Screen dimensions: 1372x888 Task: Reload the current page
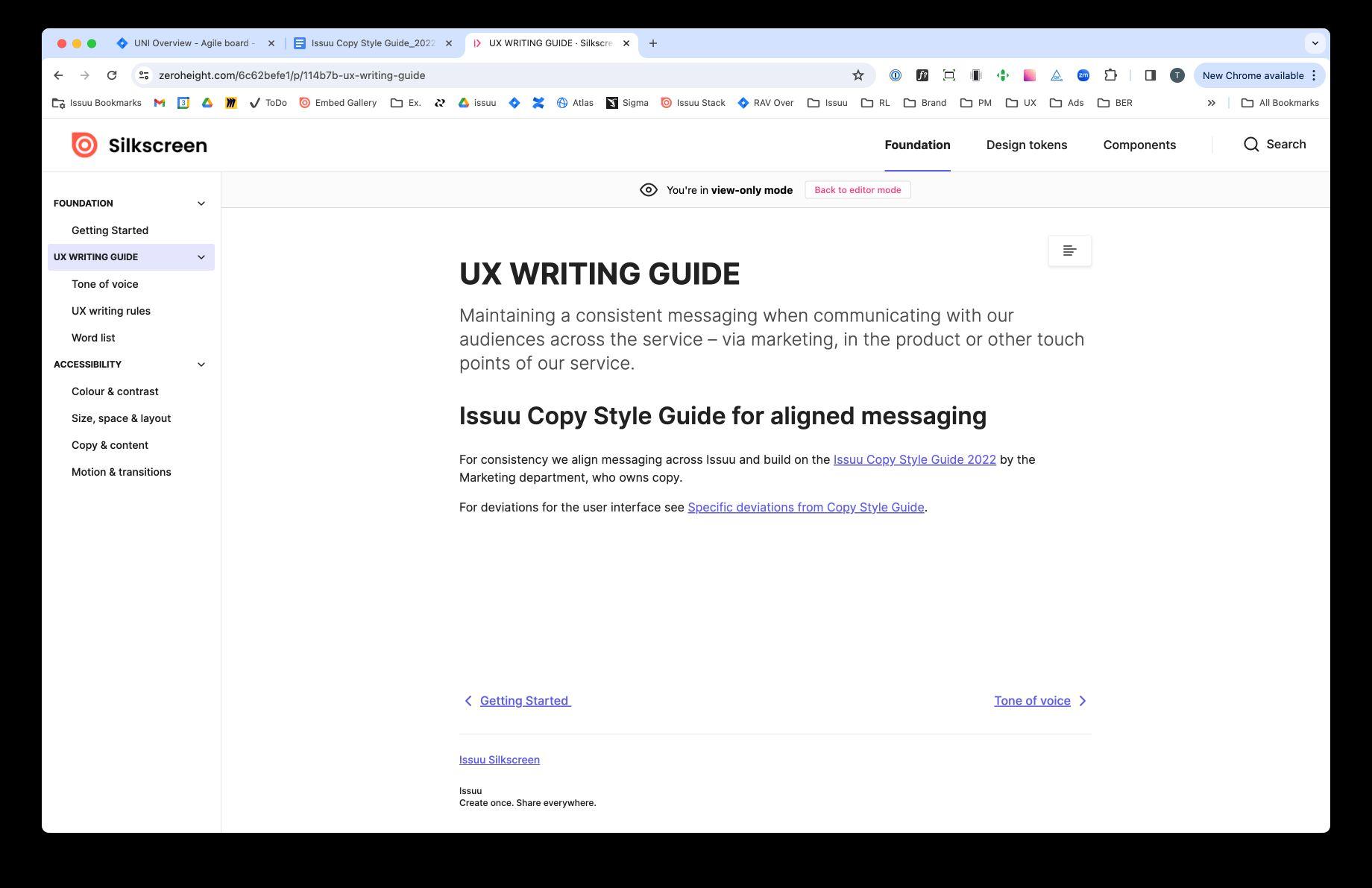[112, 75]
